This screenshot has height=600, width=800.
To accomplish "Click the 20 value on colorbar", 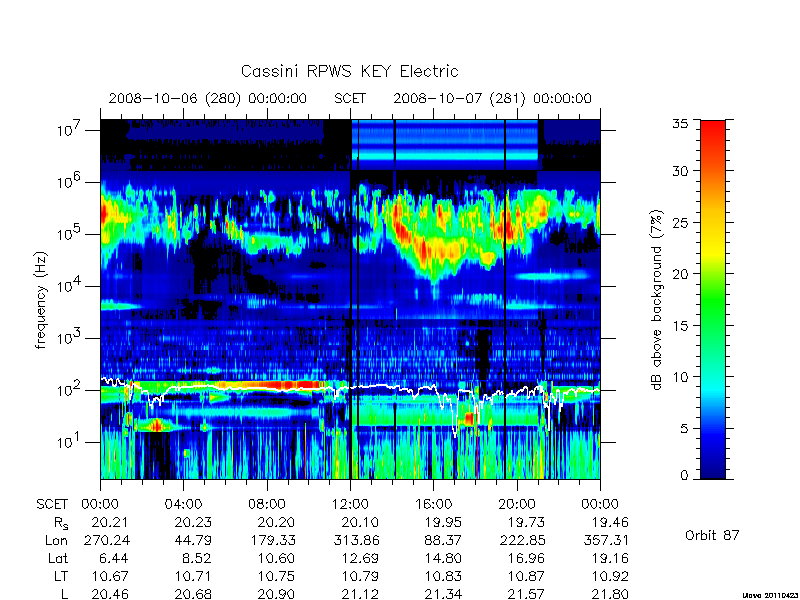I will tap(680, 273).
